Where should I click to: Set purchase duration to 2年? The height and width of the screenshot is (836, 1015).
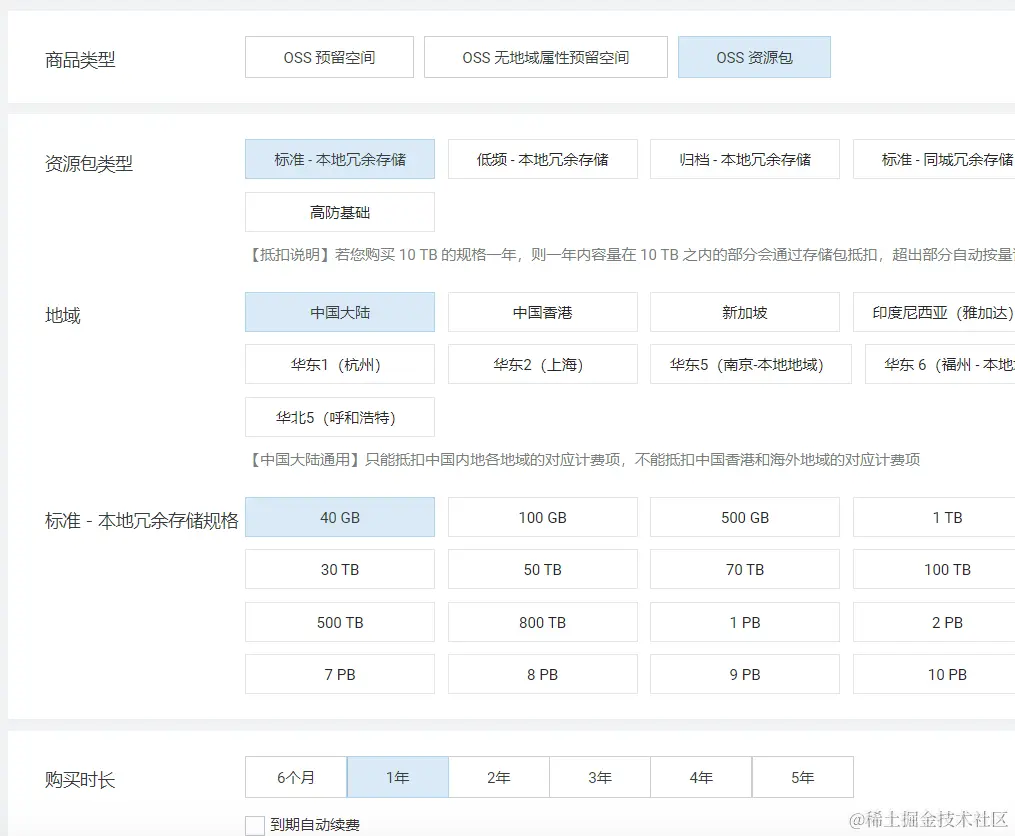pyautogui.click(x=499, y=777)
